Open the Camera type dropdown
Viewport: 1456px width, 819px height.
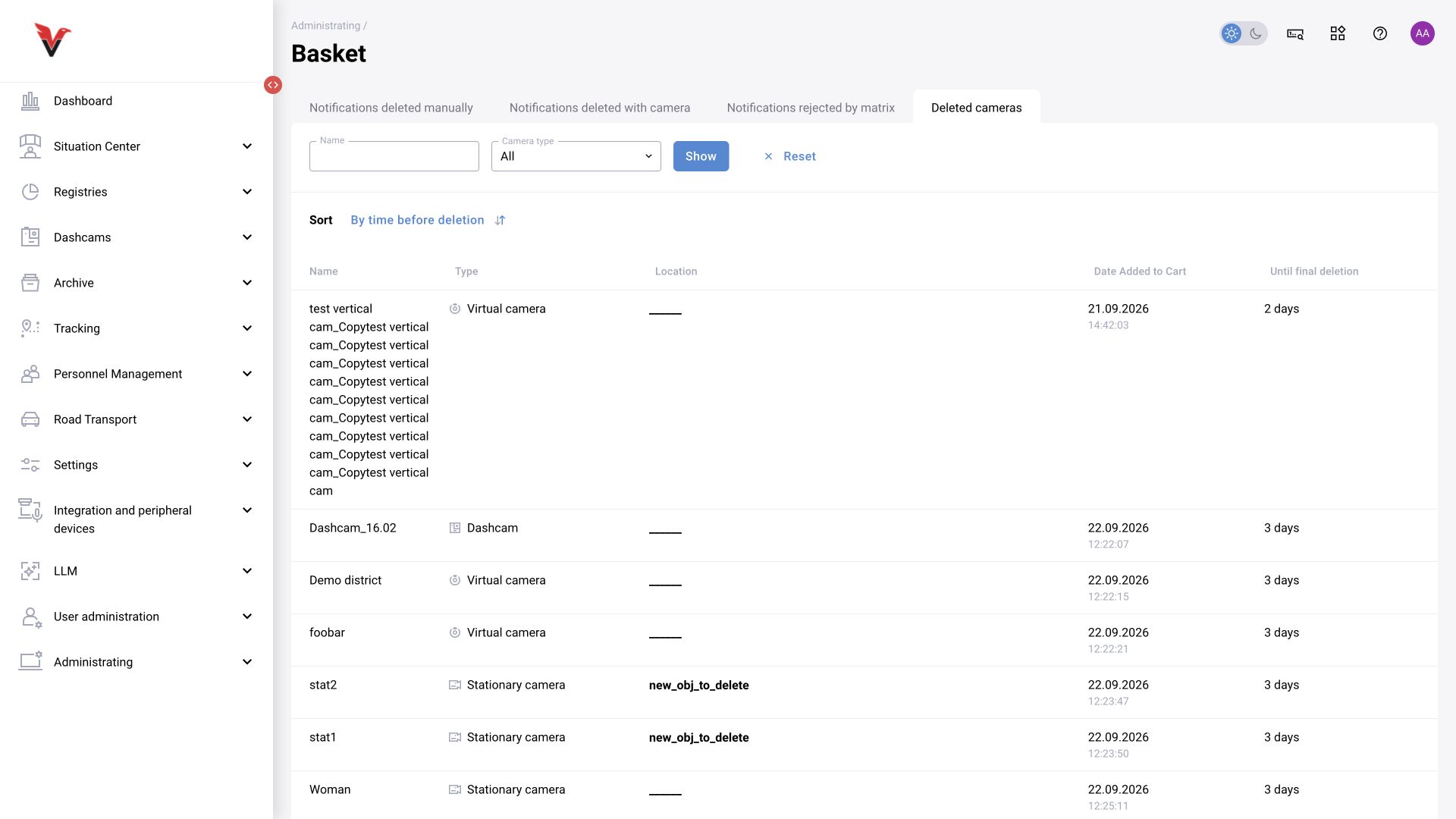[576, 156]
